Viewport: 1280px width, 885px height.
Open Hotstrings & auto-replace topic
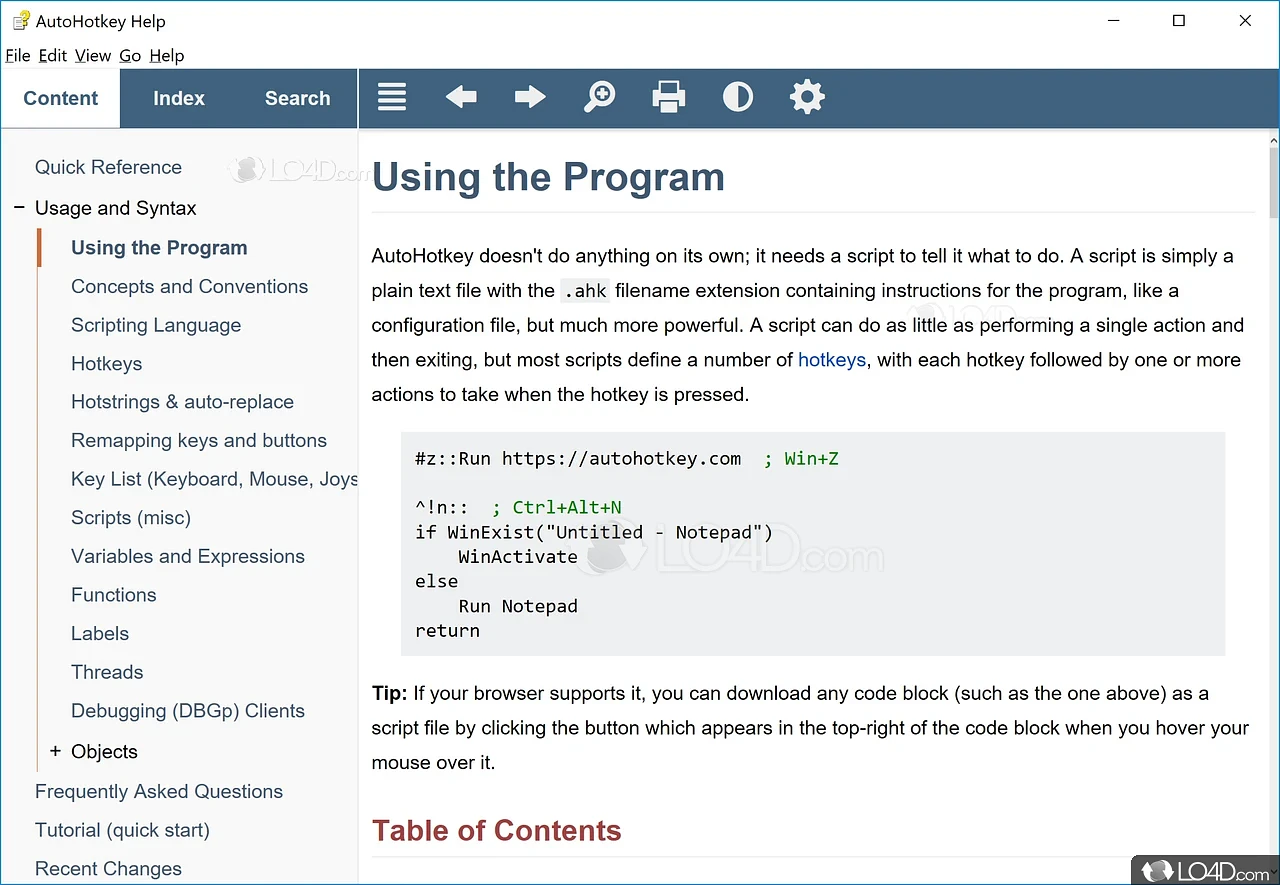click(182, 402)
